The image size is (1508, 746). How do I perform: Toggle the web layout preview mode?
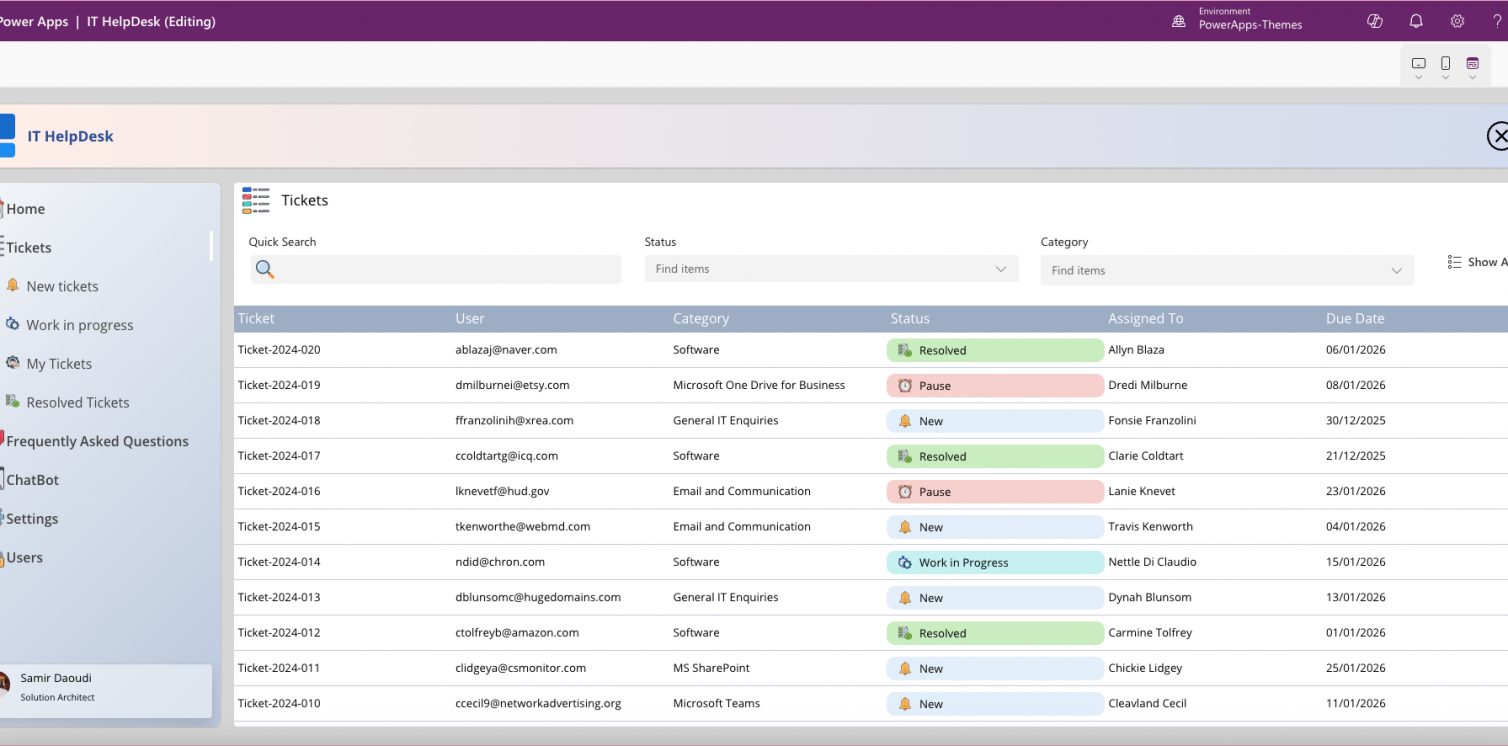click(1472, 61)
